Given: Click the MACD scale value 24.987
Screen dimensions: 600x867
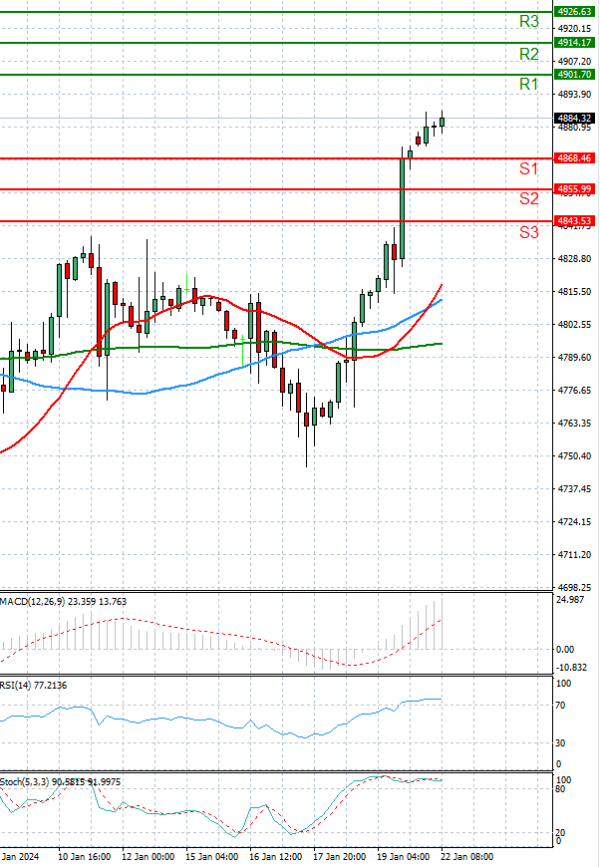Looking at the screenshot, I should coord(570,600).
